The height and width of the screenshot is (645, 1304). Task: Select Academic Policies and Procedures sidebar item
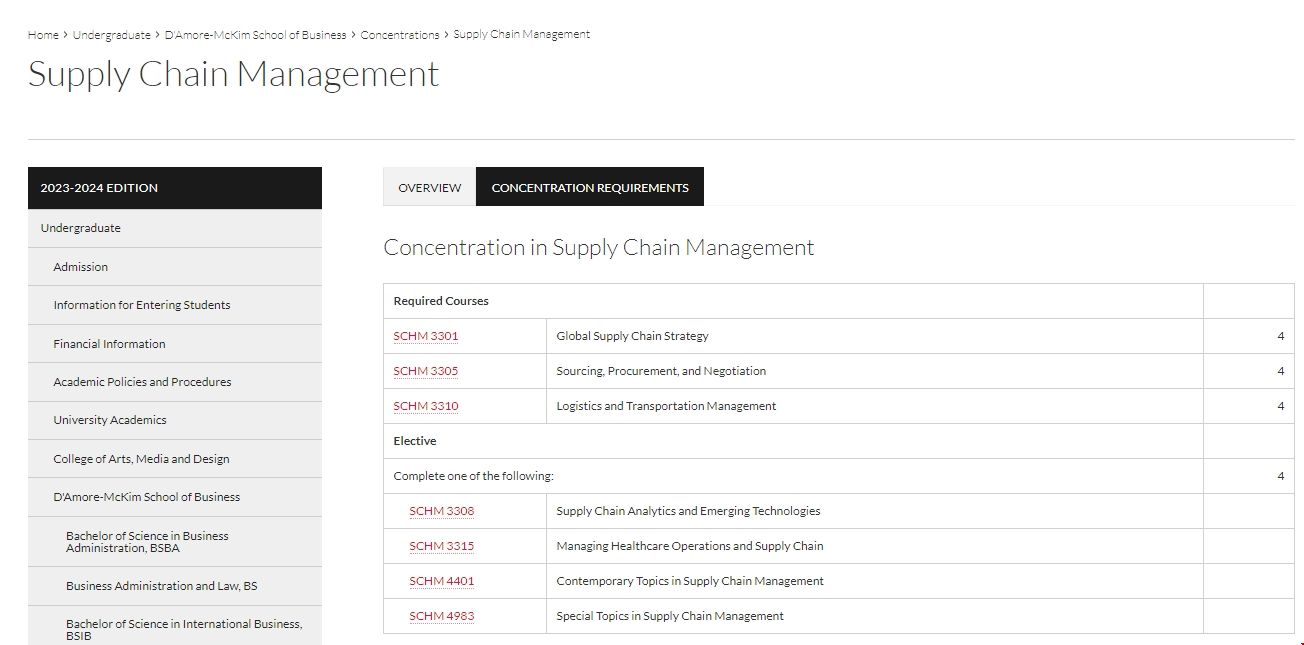(x=142, y=382)
